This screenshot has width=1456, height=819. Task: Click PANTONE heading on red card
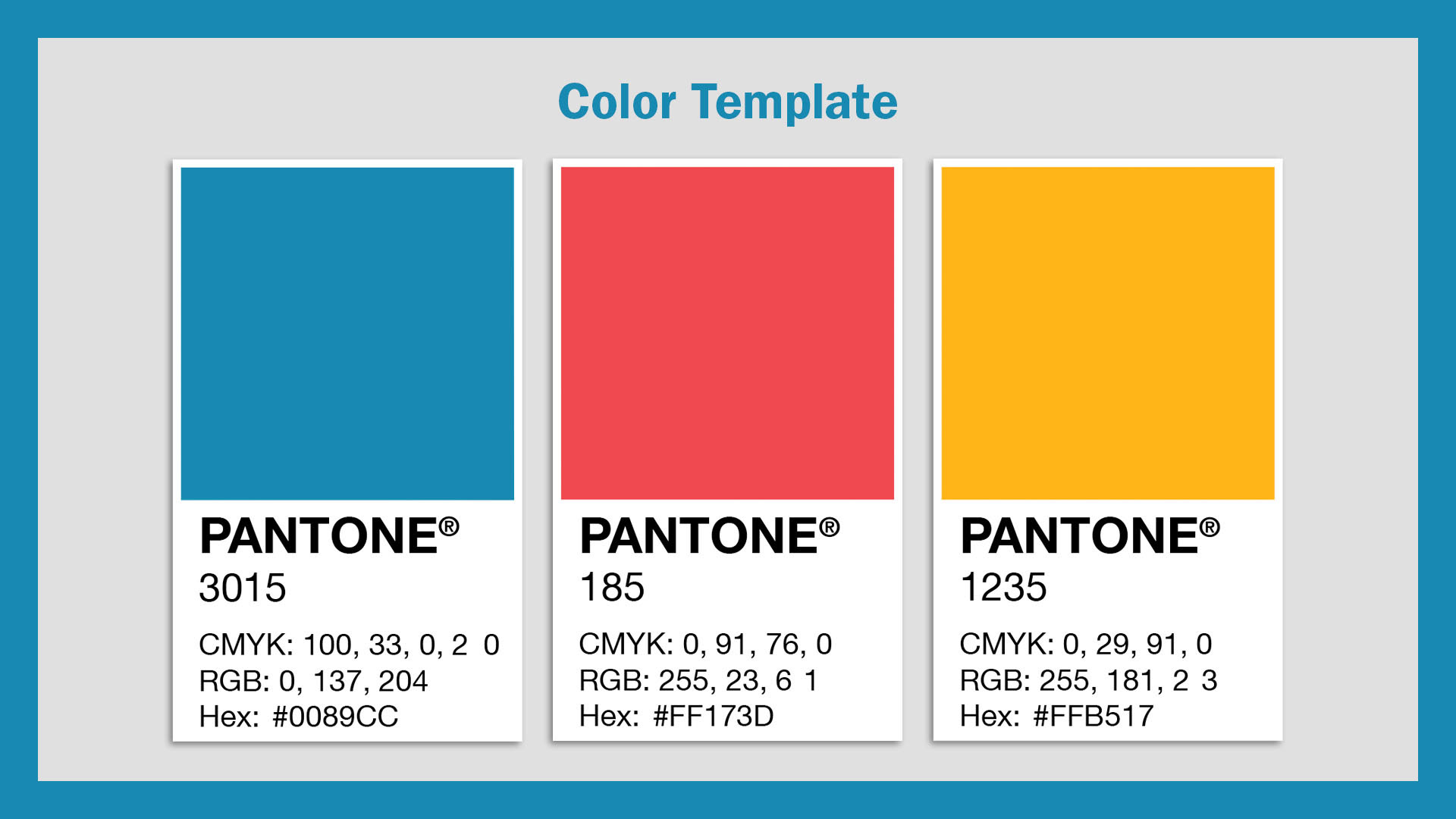(698, 537)
